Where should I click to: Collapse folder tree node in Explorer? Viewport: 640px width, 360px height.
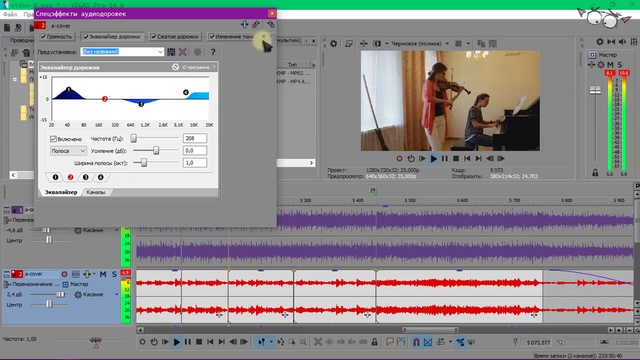pos(15,79)
